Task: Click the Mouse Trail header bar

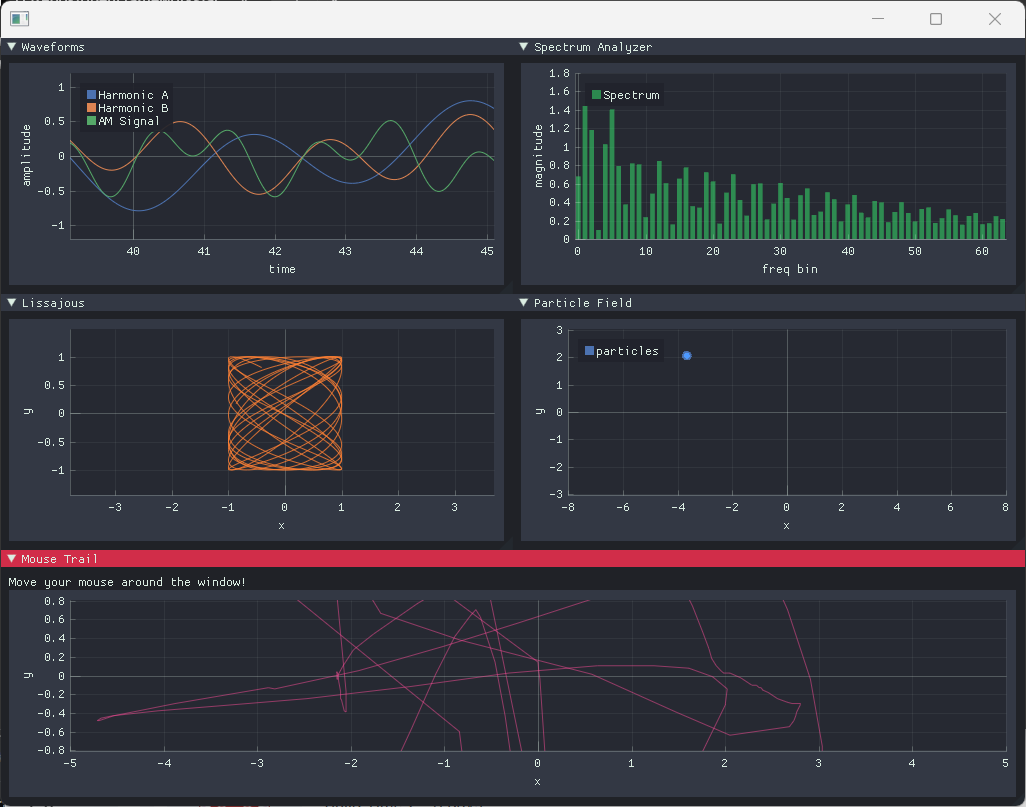Action: click(x=513, y=558)
